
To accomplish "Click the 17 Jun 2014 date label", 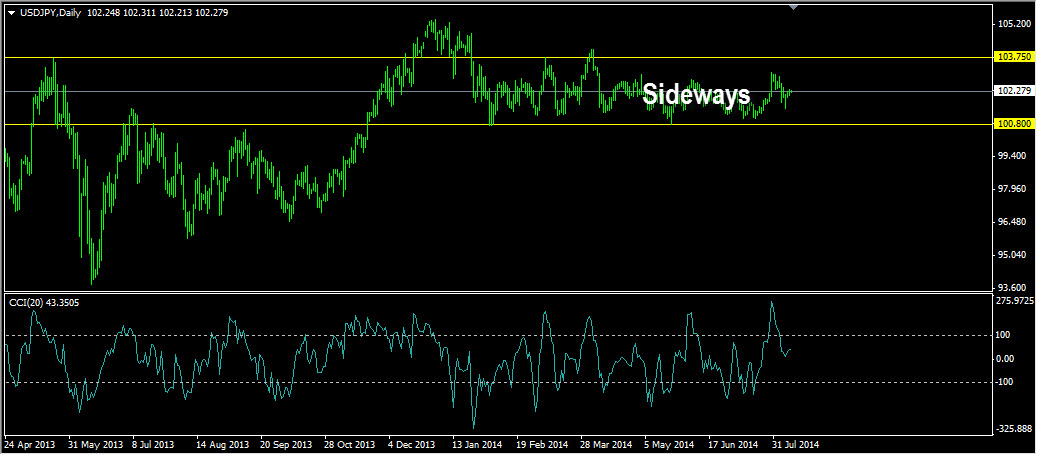I will pos(734,444).
